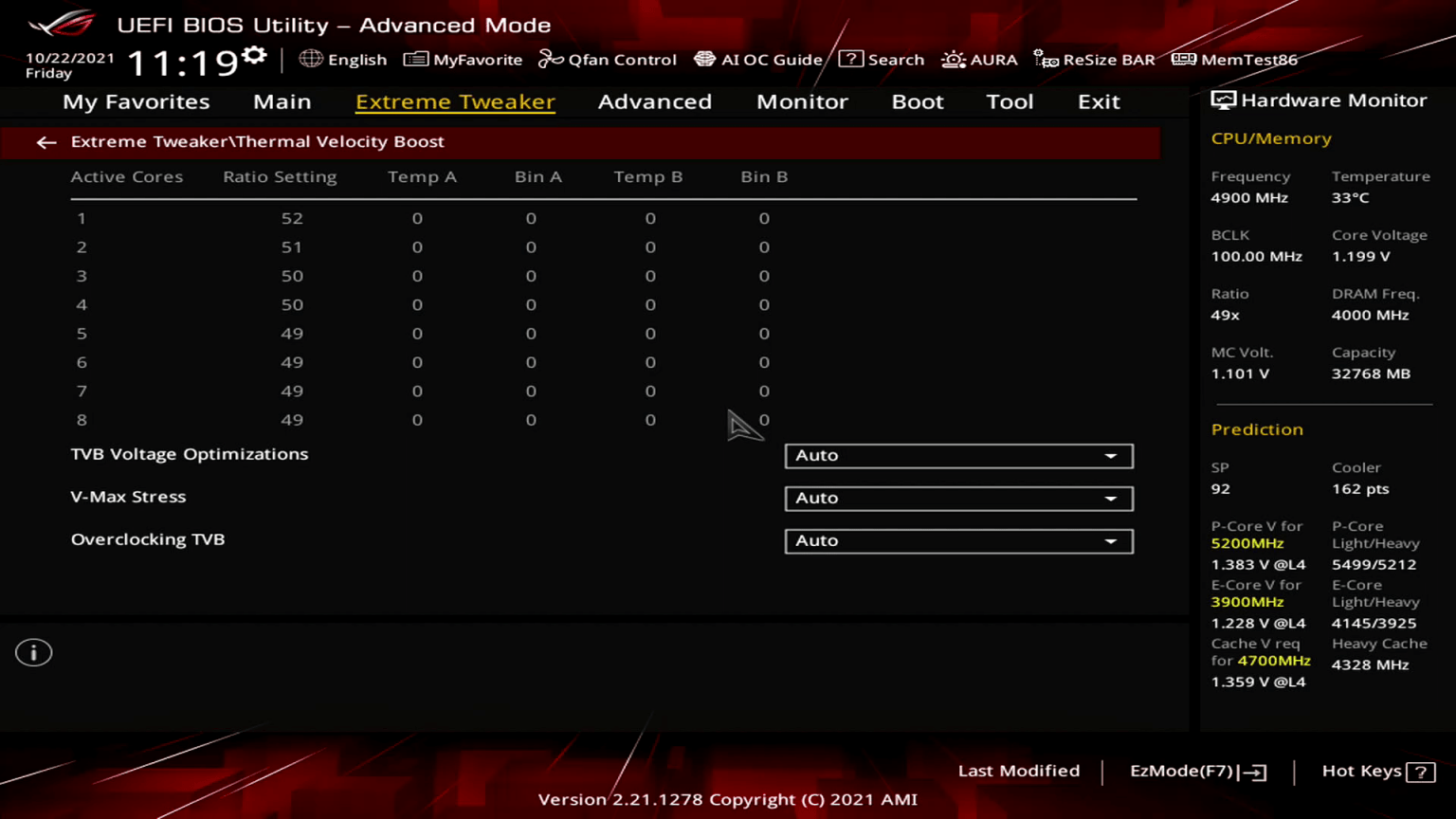Click the Hot Keys question box icon
The image size is (1456, 819).
(1421, 773)
